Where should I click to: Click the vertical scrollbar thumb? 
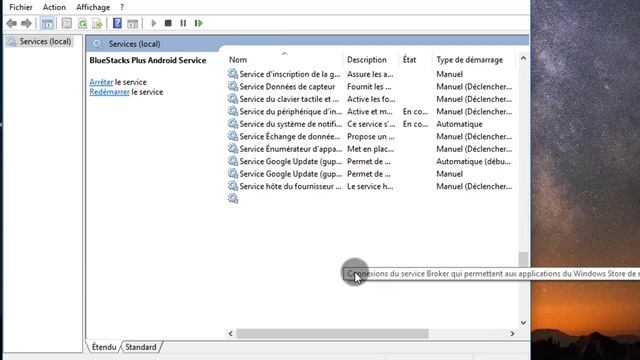click(523, 259)
